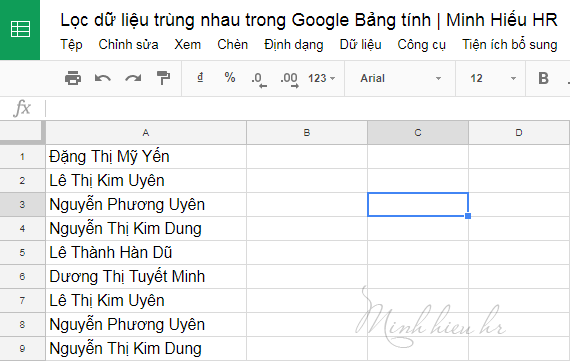Open the Định dạng menu

(294, 45)
